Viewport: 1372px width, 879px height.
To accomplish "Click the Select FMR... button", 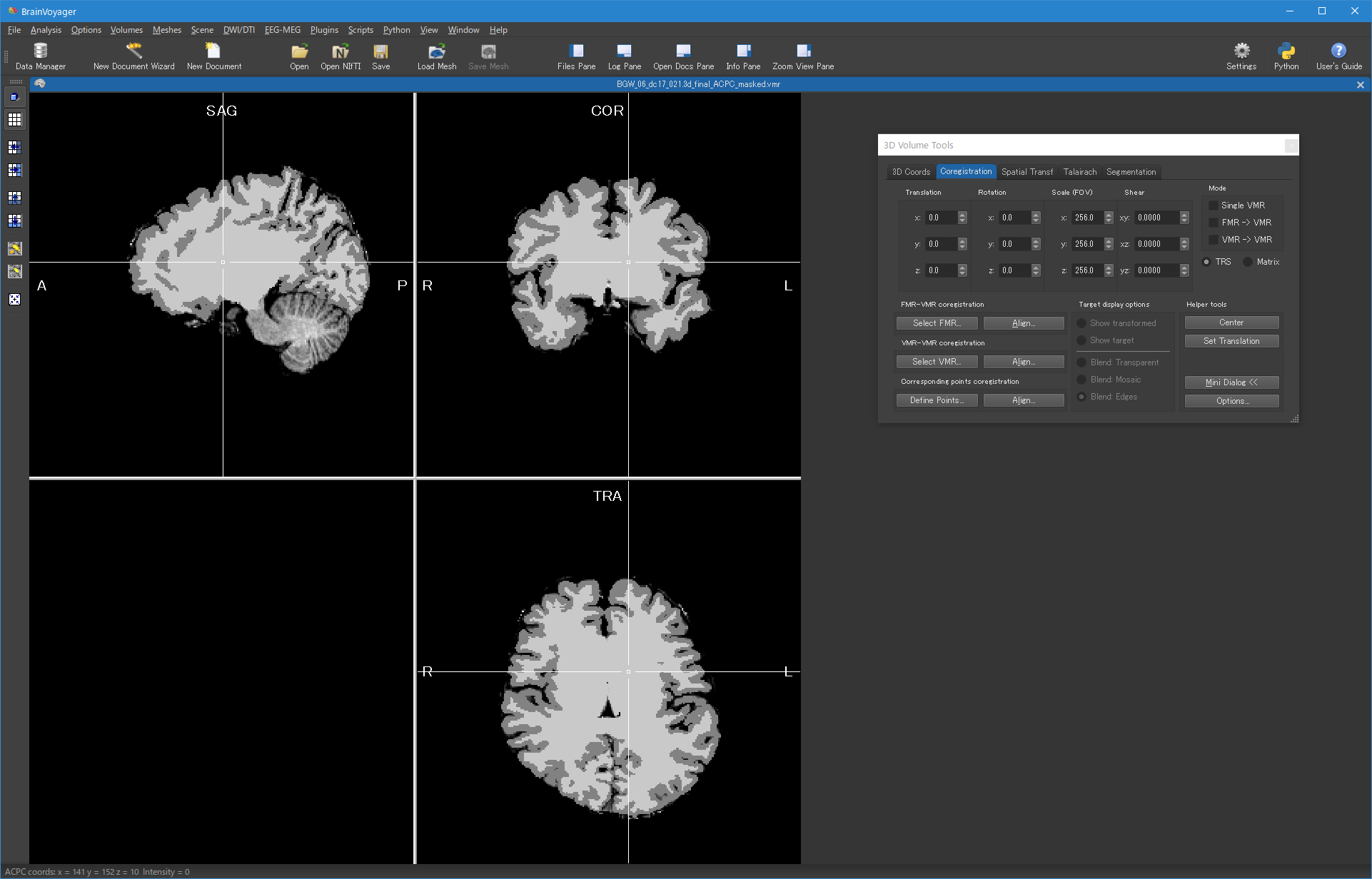I will click(x=937, y=323).
